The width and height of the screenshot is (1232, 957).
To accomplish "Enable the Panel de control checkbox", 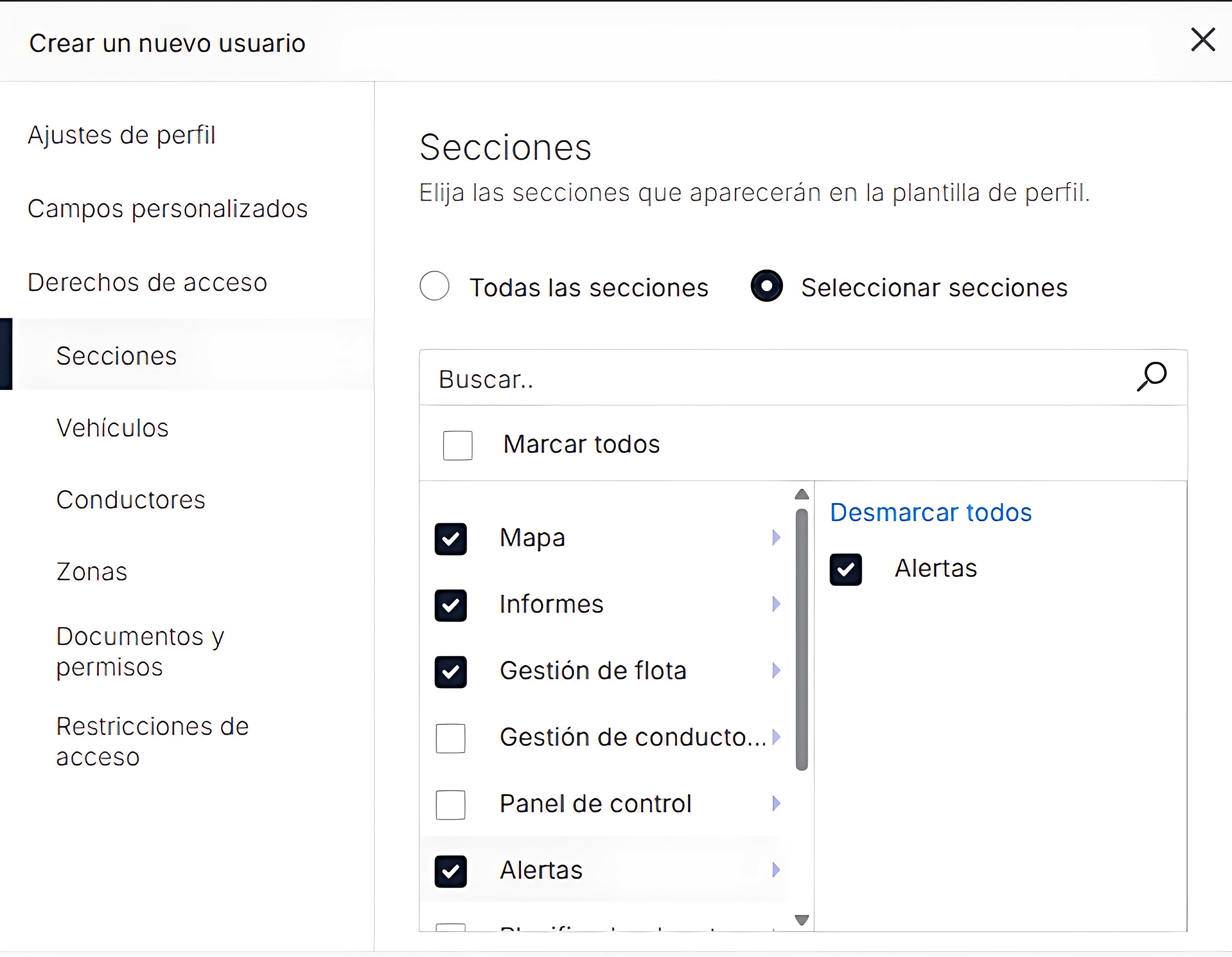I will click(450, 805).
